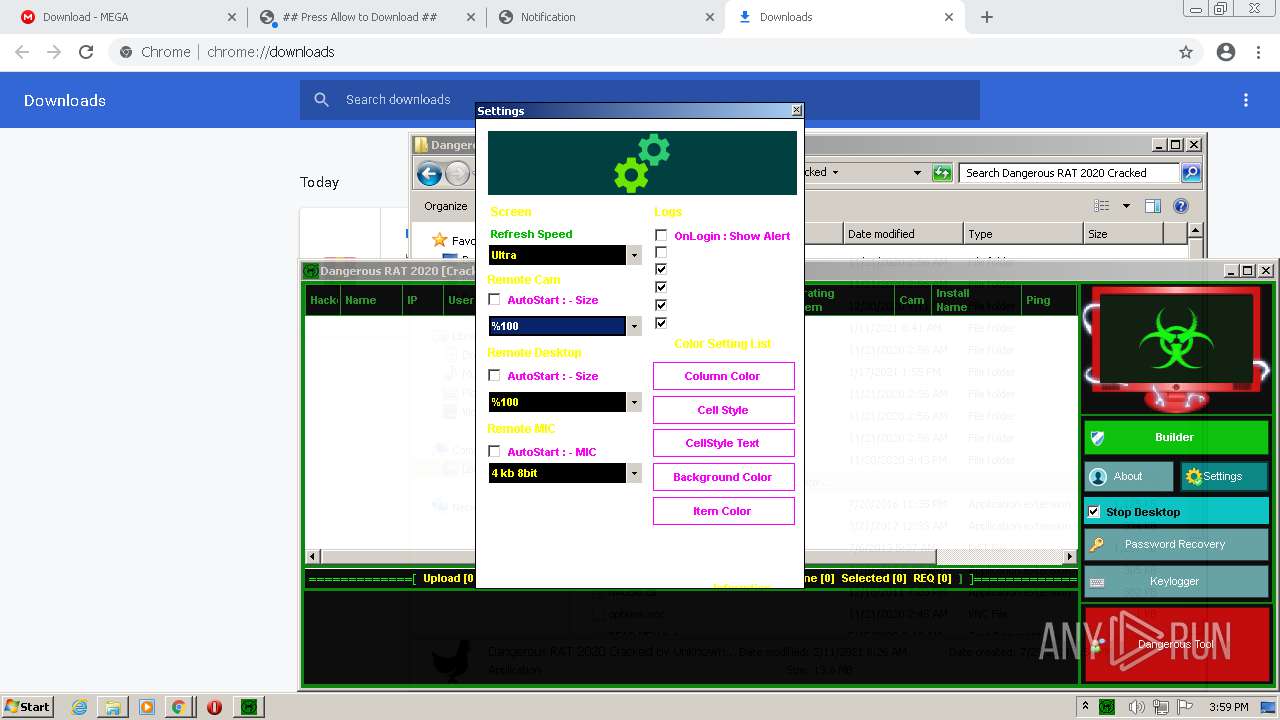1280x720 pixels.
Task: Refresh the Explorer address bar with green arrows
Action: tap(941, 173)
